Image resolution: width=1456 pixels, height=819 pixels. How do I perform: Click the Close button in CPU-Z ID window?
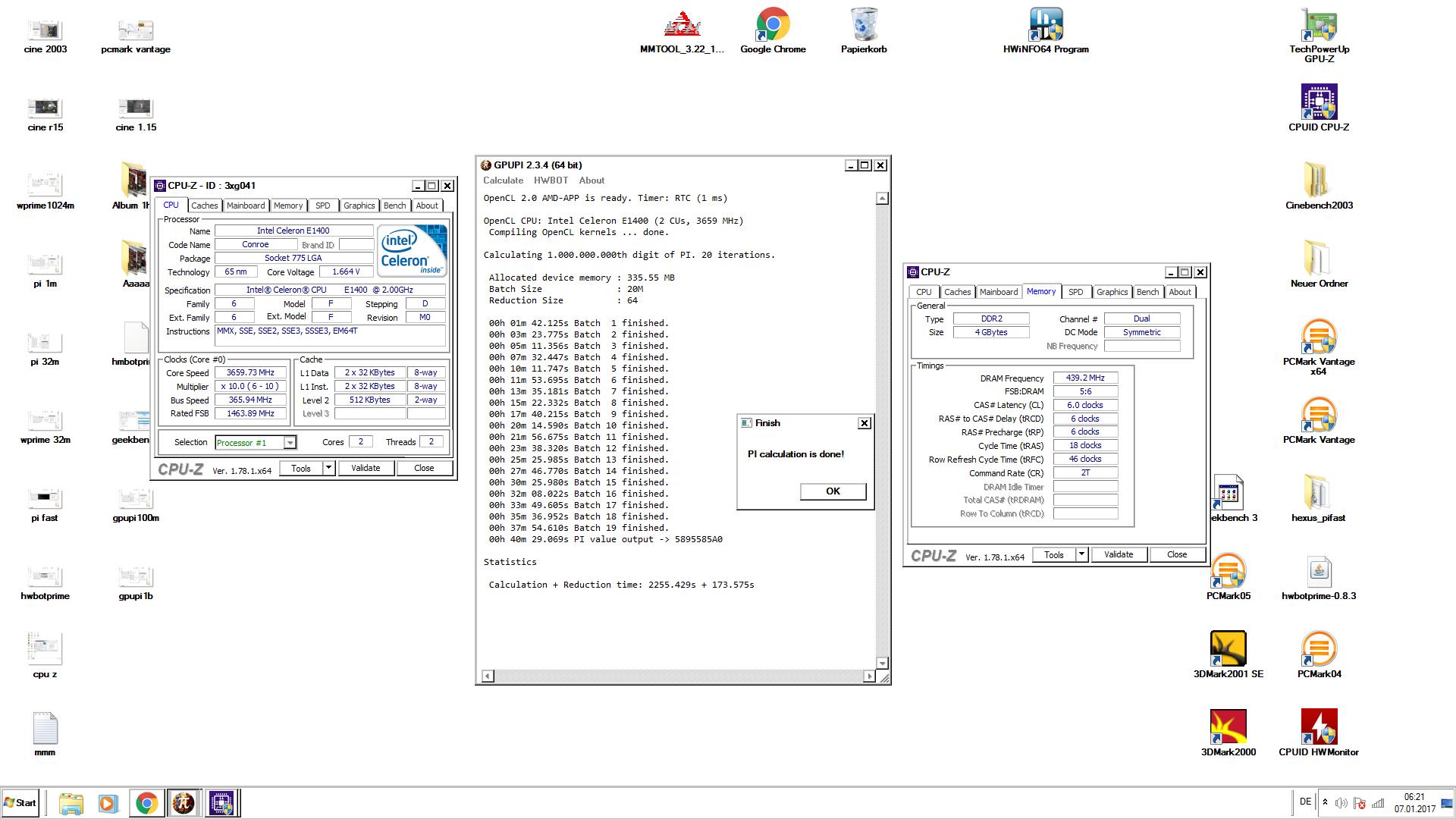pos(424,468)
